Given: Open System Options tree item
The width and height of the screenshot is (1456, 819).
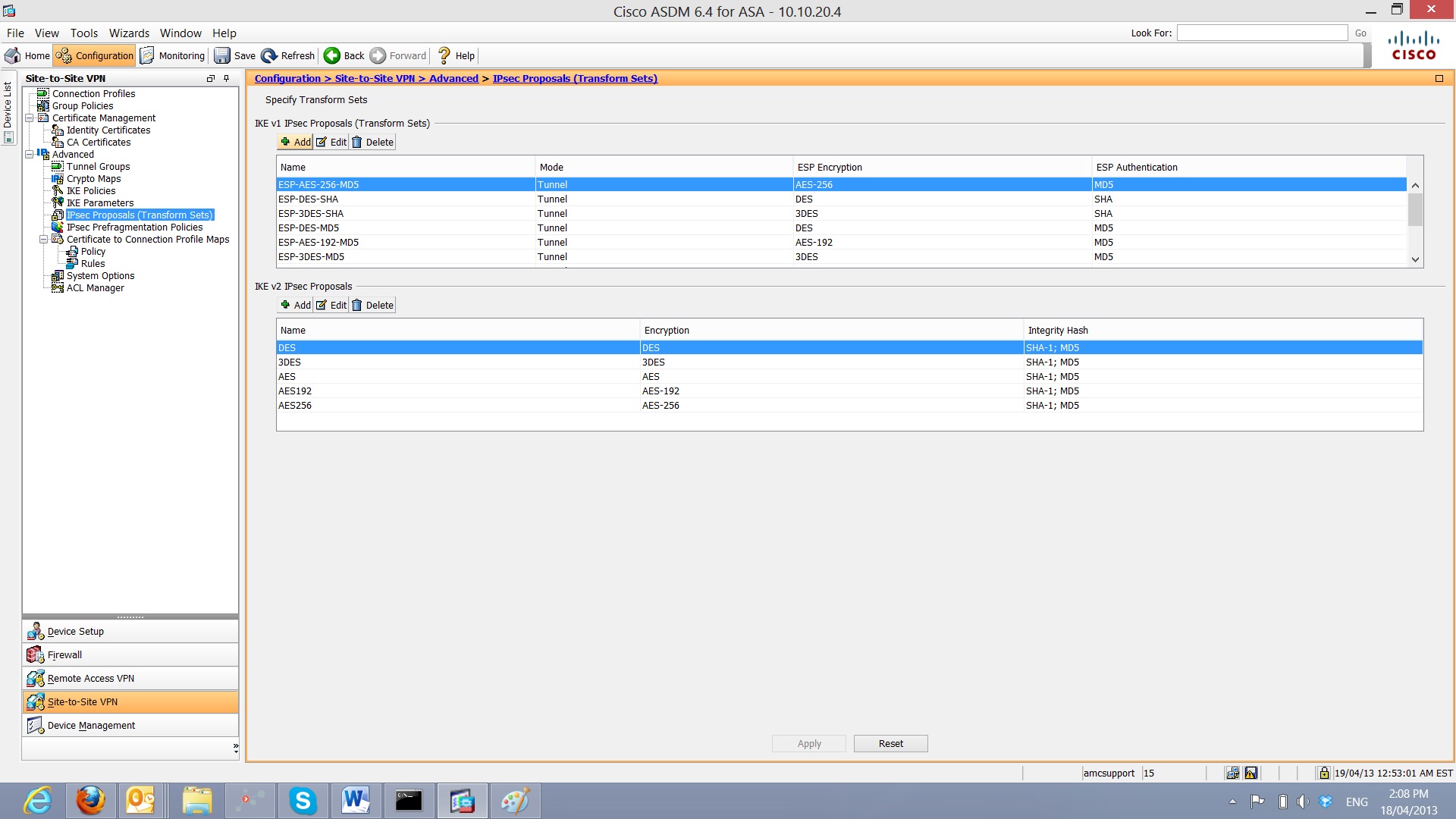Looking at the screenshot, I should click(100, 275).
